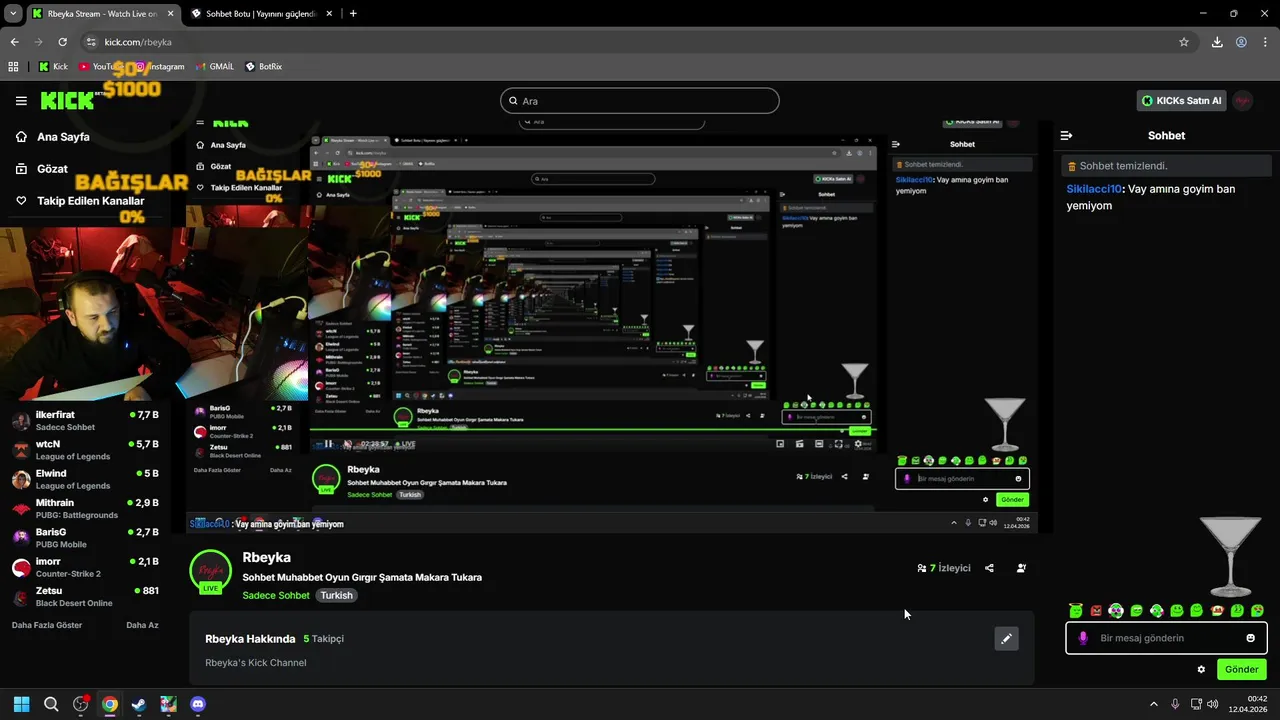Screen dimensions: 1280x720
Task: Click the green Gönder button
Action: click(1242, 669)
